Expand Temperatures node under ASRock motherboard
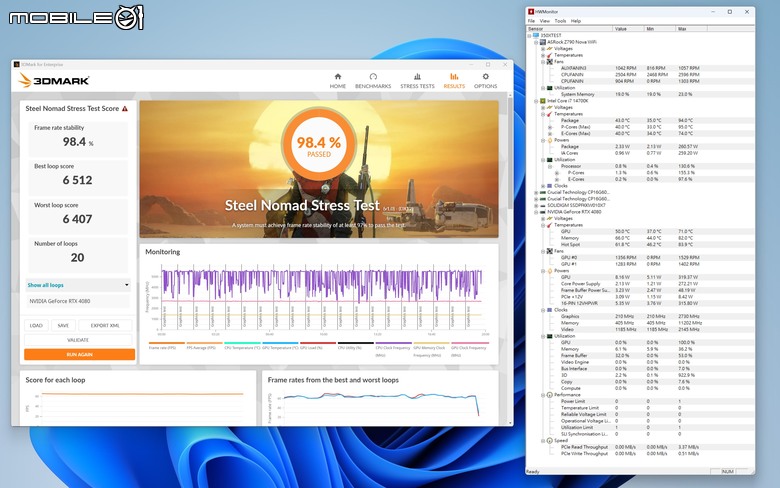780x488 pixels. coord(543,55)
